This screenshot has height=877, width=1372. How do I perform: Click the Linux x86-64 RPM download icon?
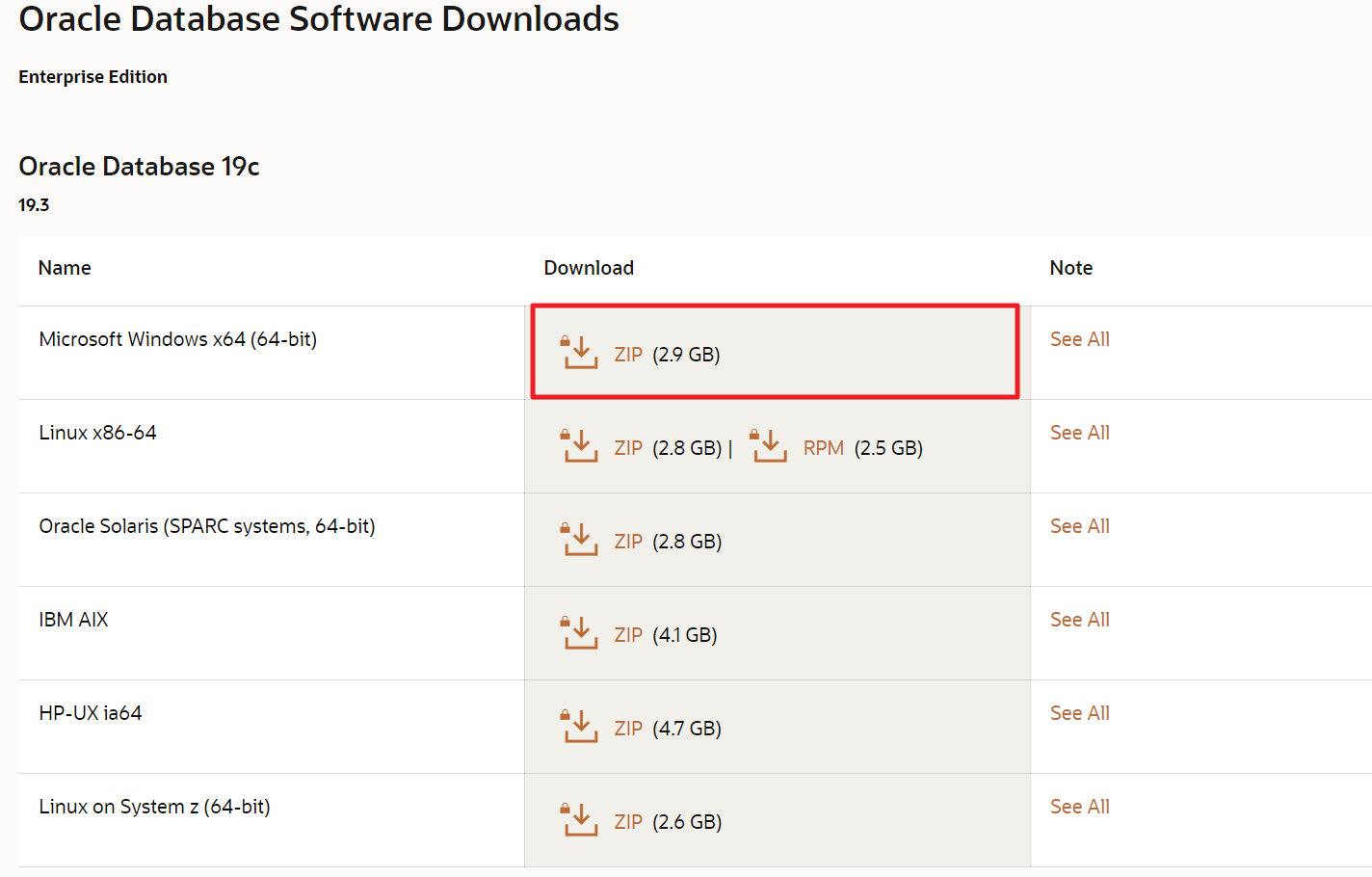pyautogui.click(x=769, y=446)
